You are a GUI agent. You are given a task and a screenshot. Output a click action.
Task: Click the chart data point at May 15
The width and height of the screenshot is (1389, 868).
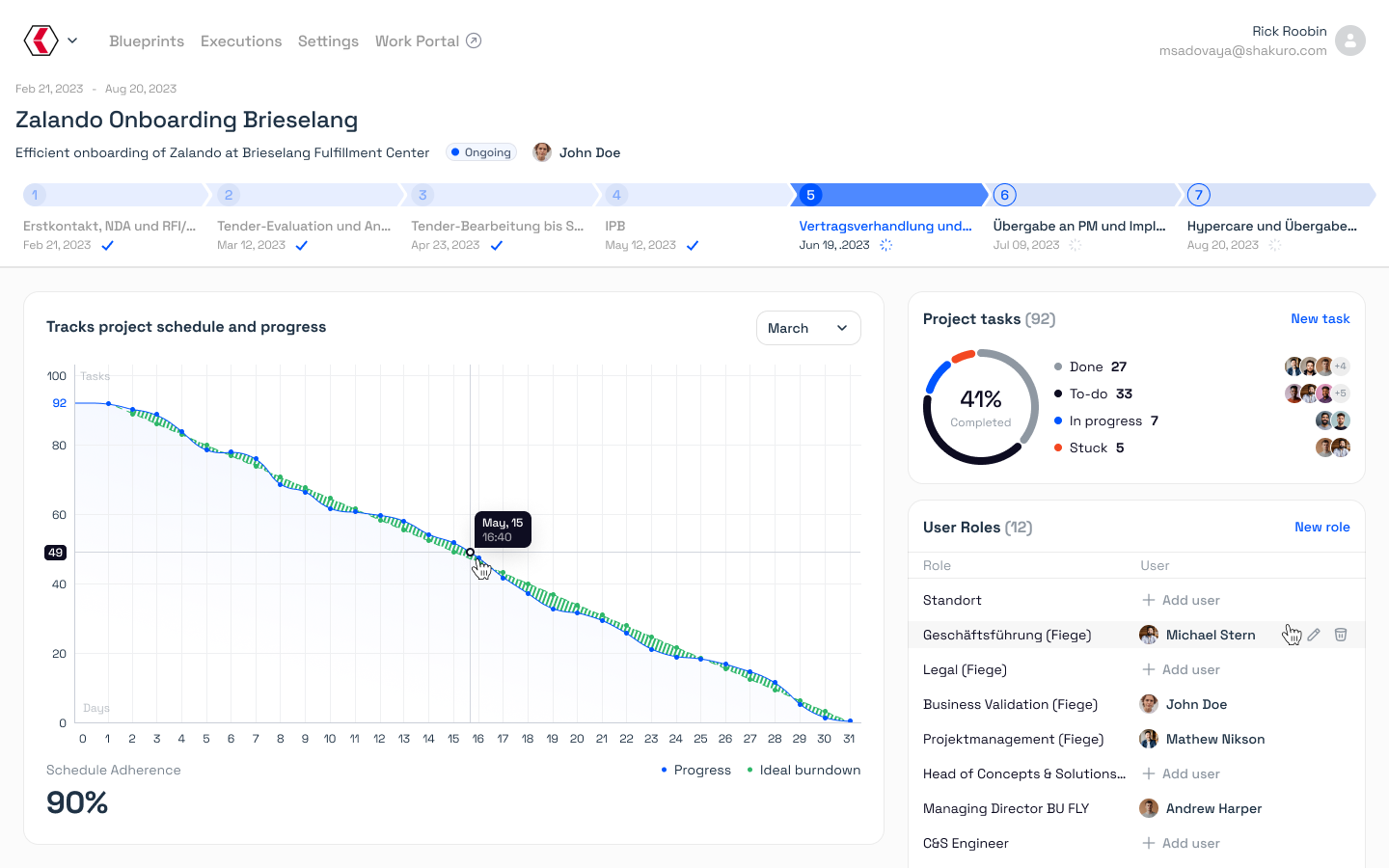tap(470, 553)
